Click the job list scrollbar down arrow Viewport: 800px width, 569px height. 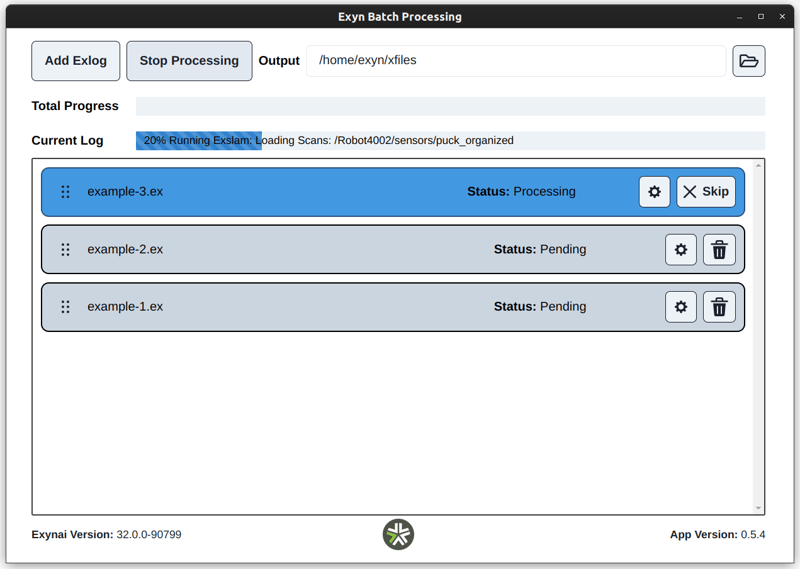click(x=759, y=508)
